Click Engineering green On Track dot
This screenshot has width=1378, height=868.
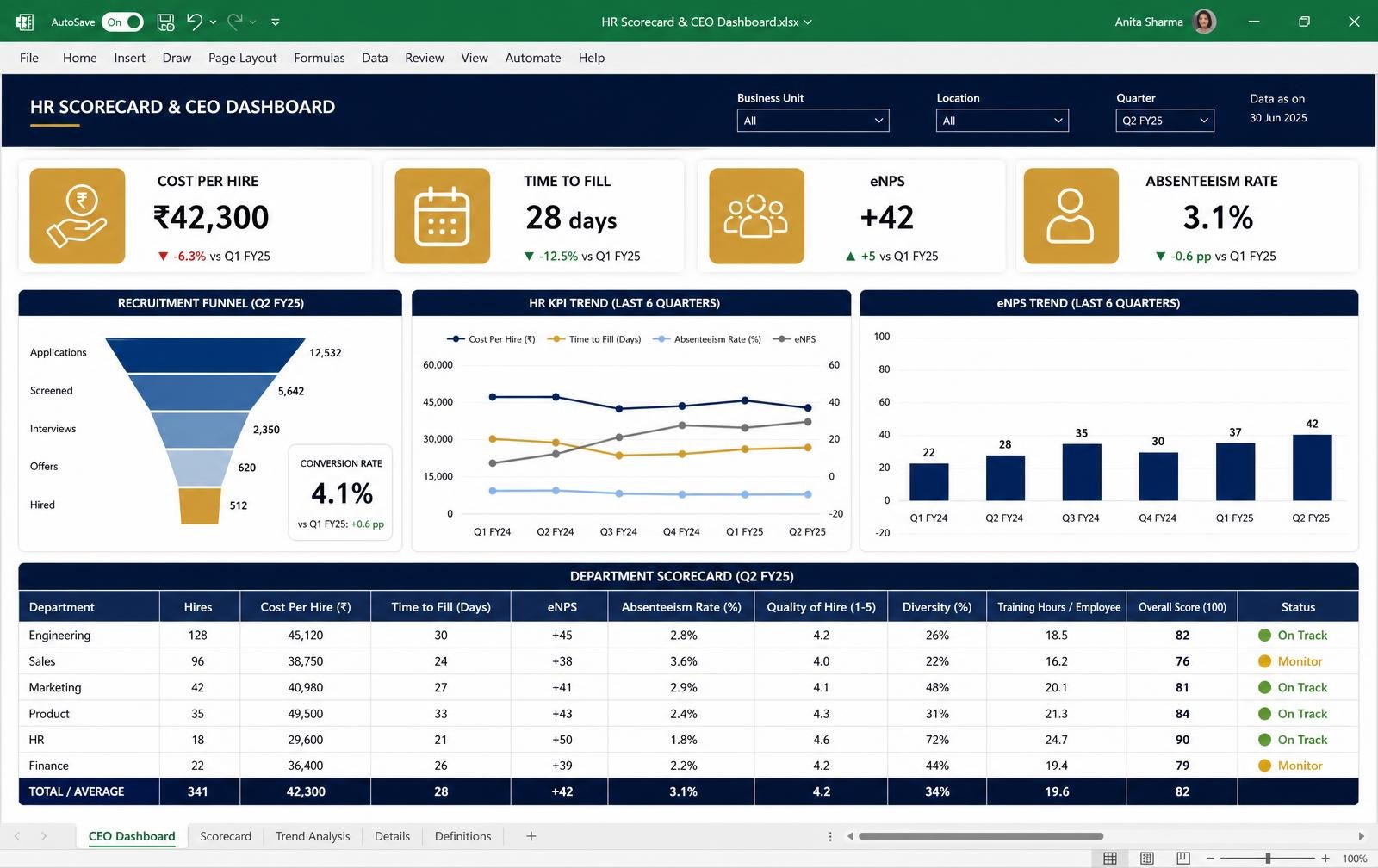(1264, 635)
